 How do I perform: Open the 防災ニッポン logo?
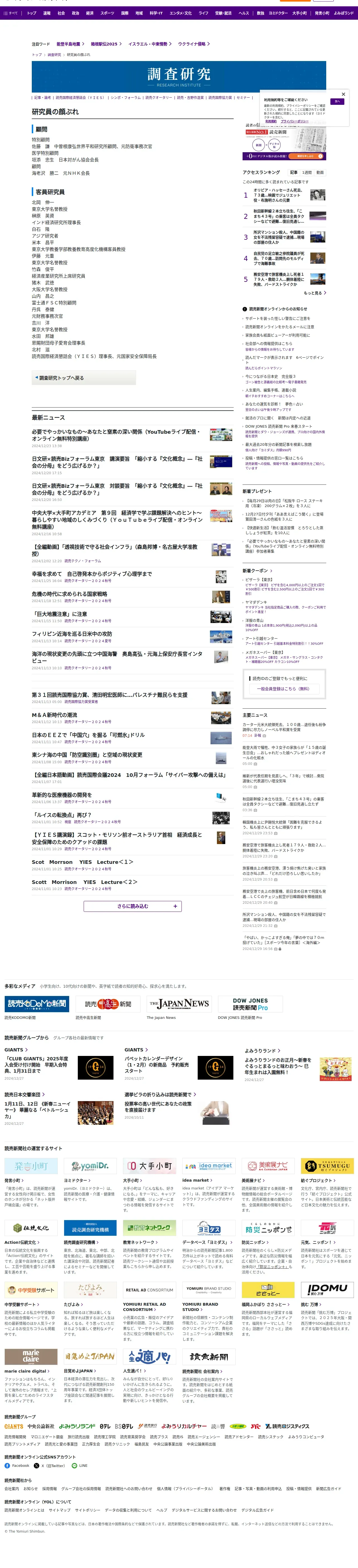(268, 1228)
